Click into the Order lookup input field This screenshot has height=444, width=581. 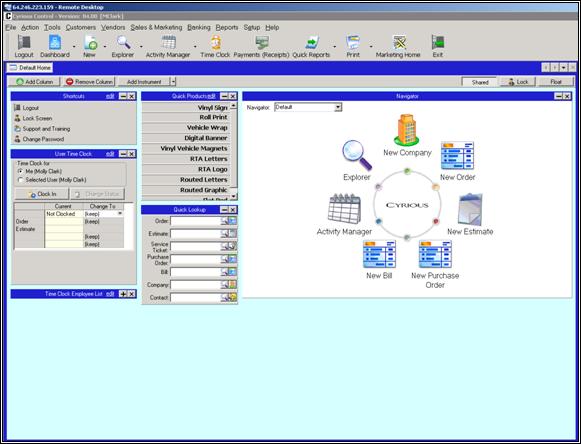point(195,221)
